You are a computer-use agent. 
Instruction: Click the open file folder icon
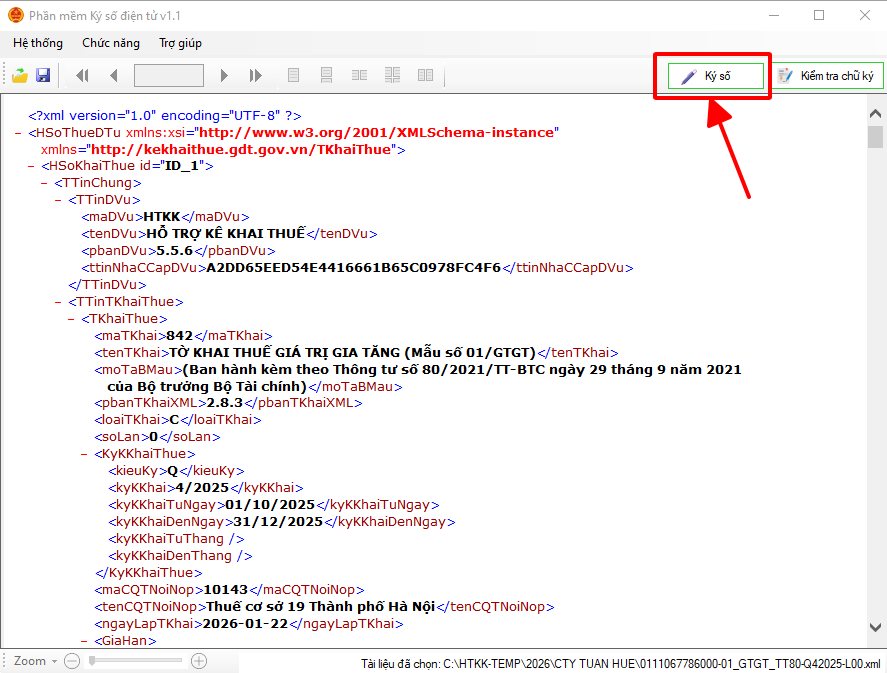click(x=20, y=76)
